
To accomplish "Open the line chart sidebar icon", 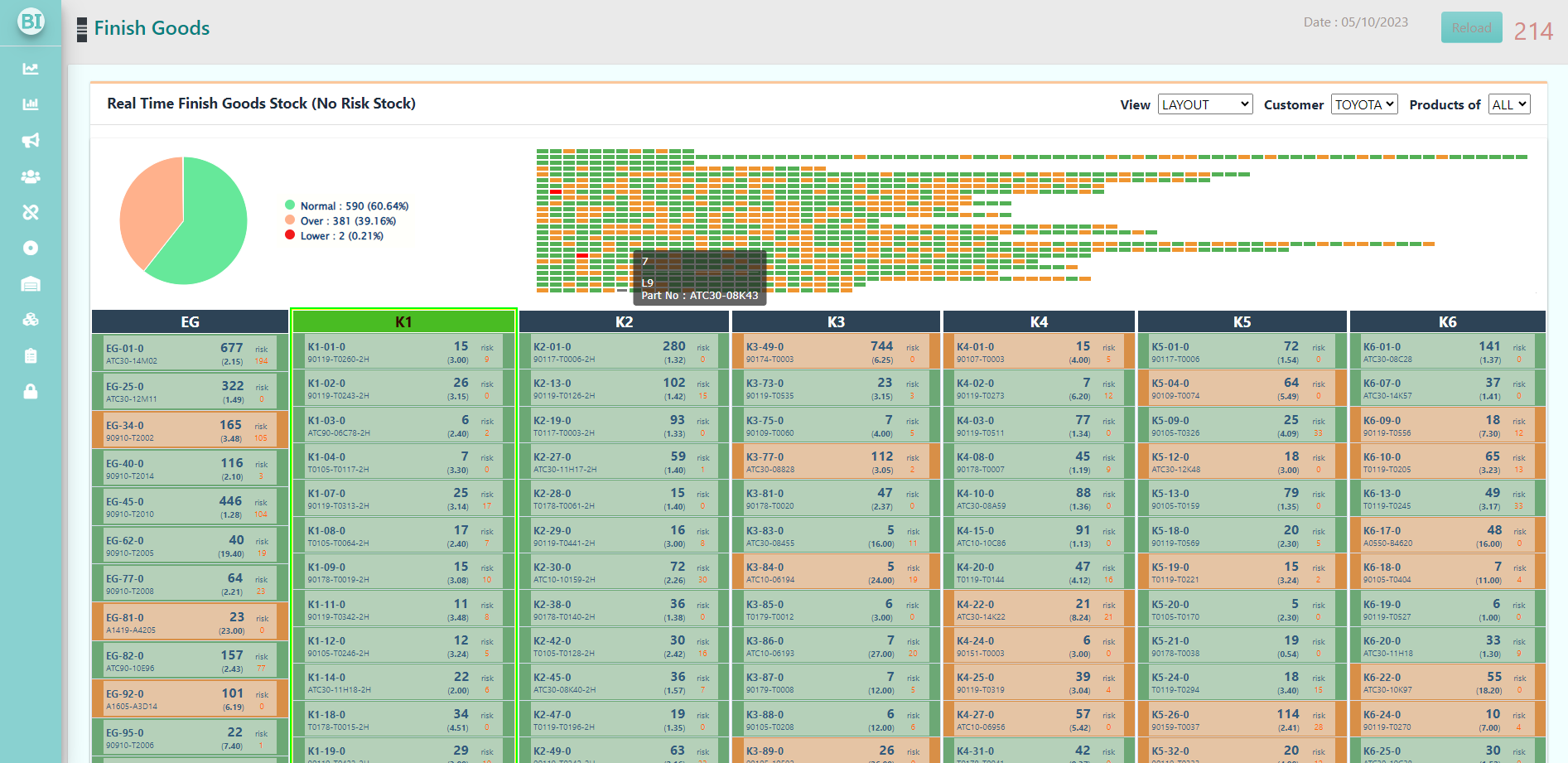I will [31, 69].
